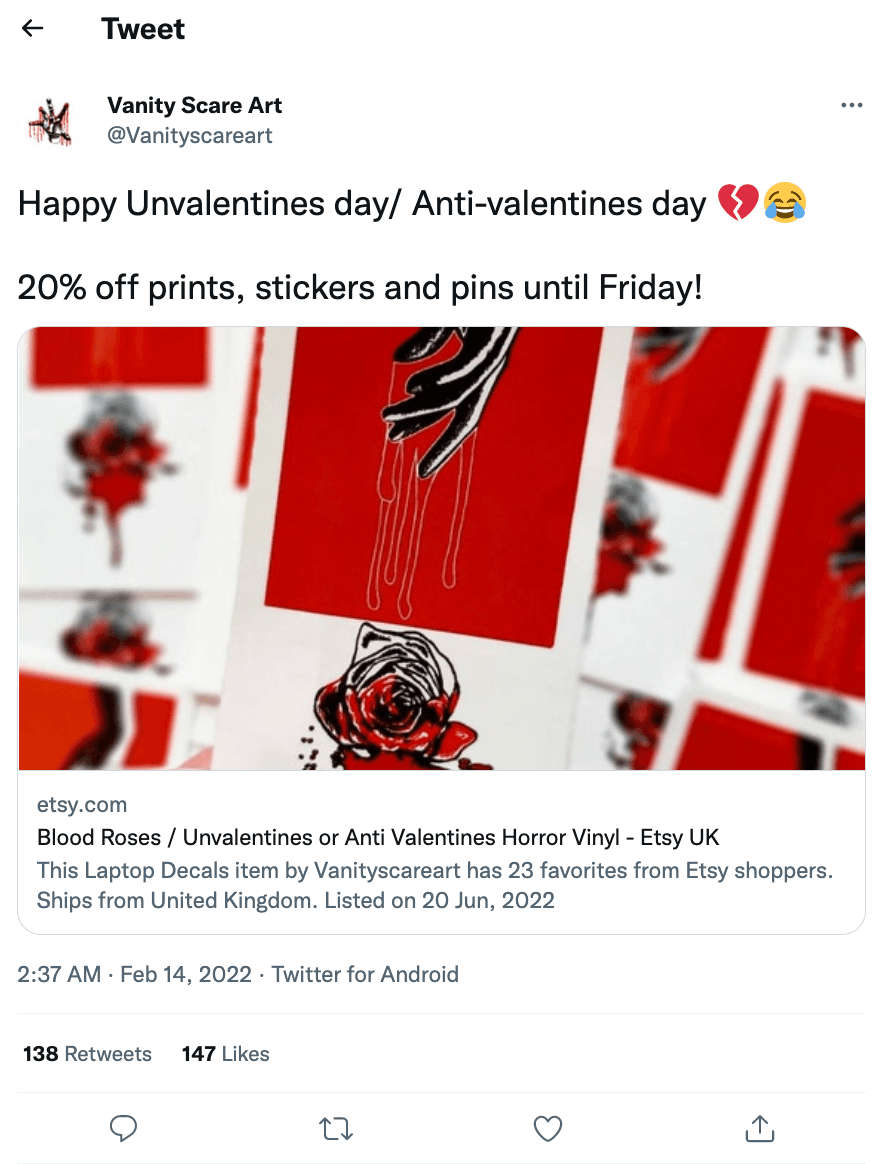Open the red Blood Roses card image
Viewport: 884px width, 1164px height.
(441, 548)
